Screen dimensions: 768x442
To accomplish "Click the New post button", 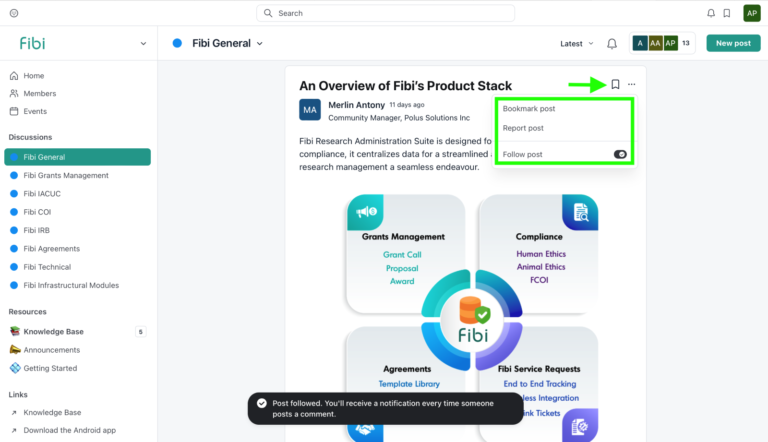I will [733, 43].
